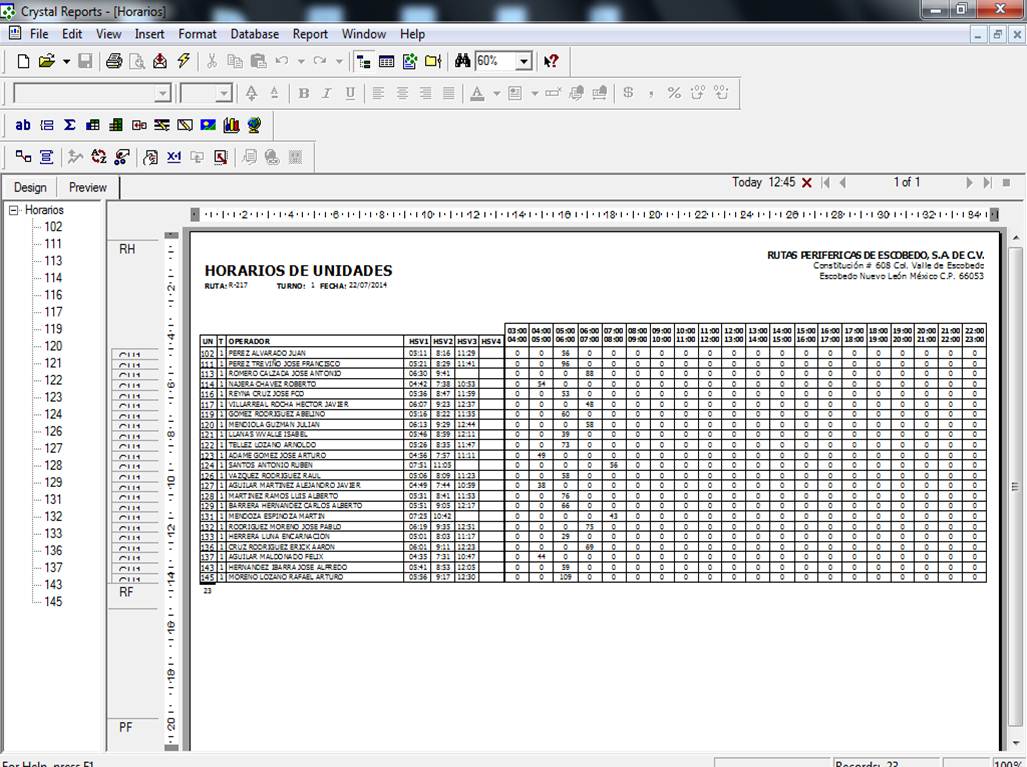Image resolution: width=1027 pixels, height=767 pixels.
Task: Click the font color A swatch
Action: (x=477, y=94)
